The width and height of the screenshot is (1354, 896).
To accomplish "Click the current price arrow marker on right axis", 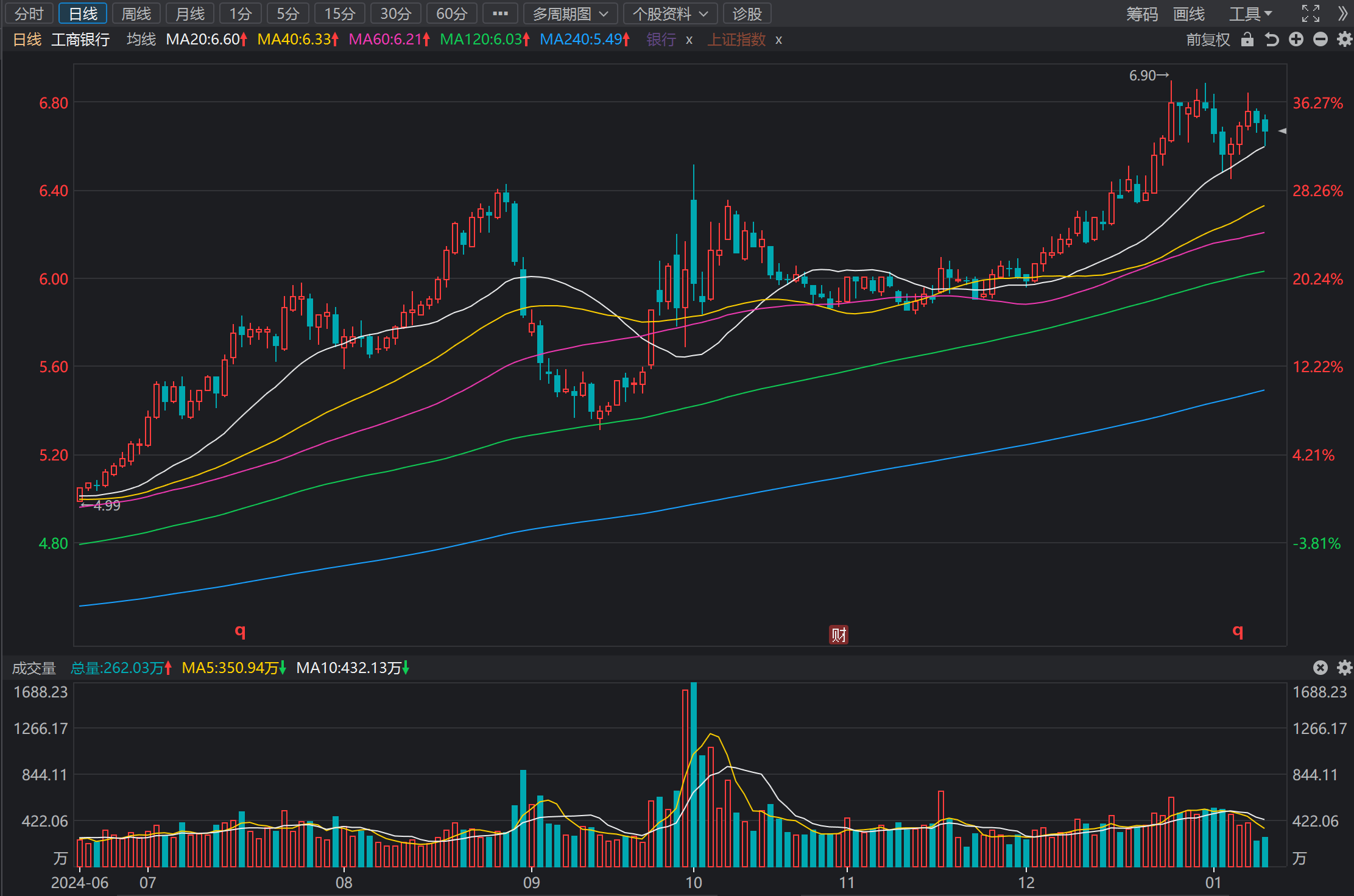I will click(x=1282, y=130).
